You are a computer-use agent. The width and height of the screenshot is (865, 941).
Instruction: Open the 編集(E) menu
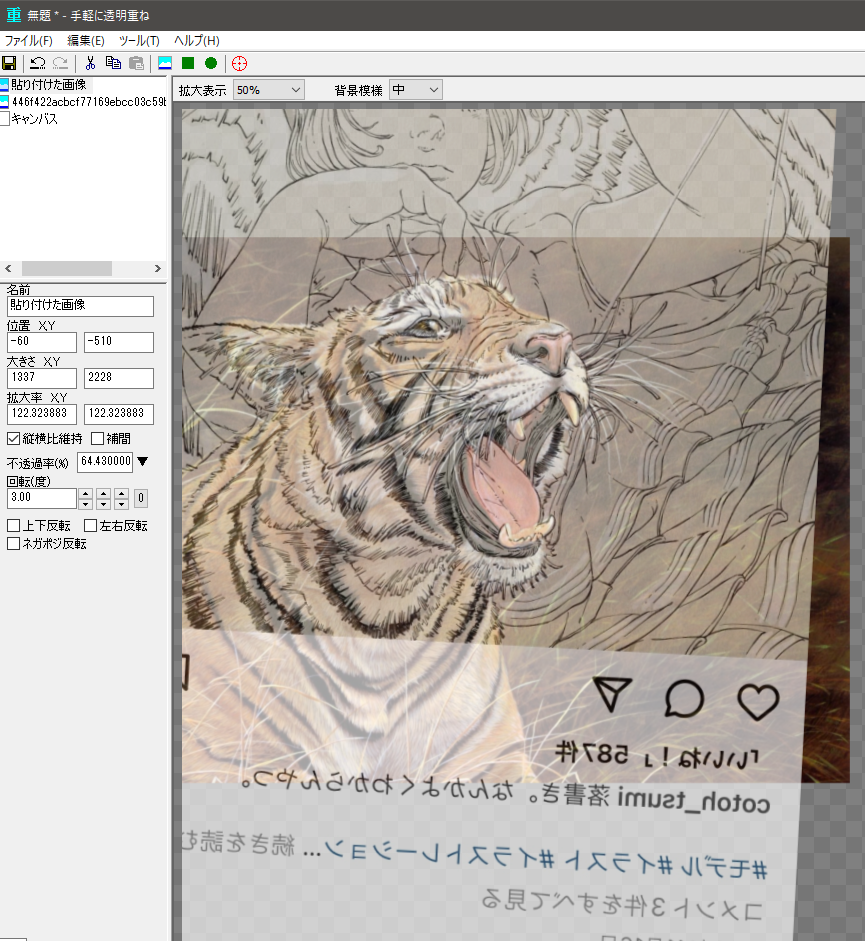[x=86, y=41]
